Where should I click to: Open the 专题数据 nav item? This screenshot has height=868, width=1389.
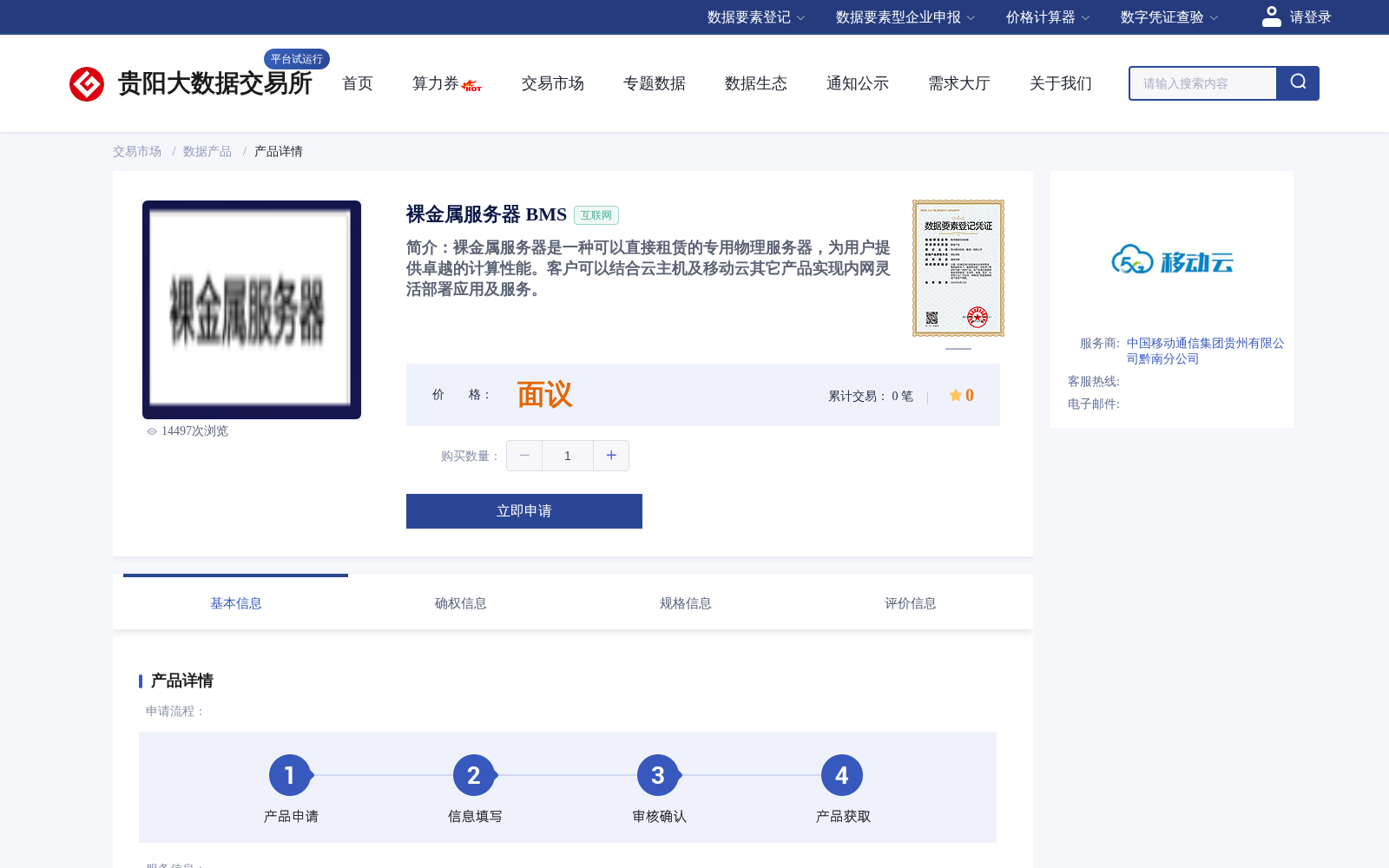[655, 83]
